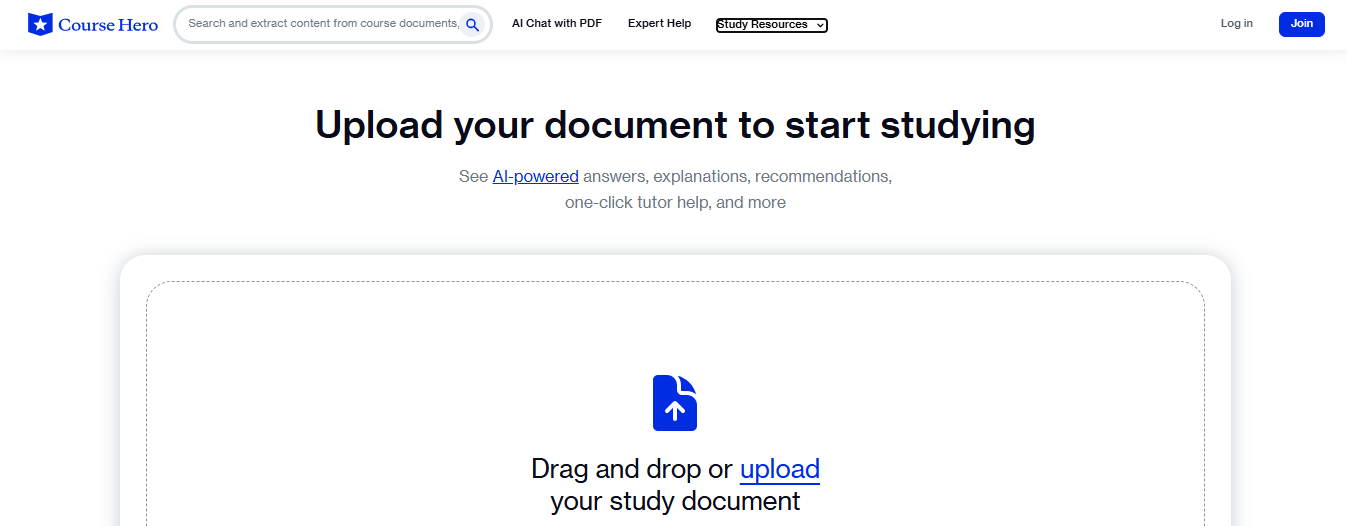Follow the AI-powered link

tap(535, 176)
